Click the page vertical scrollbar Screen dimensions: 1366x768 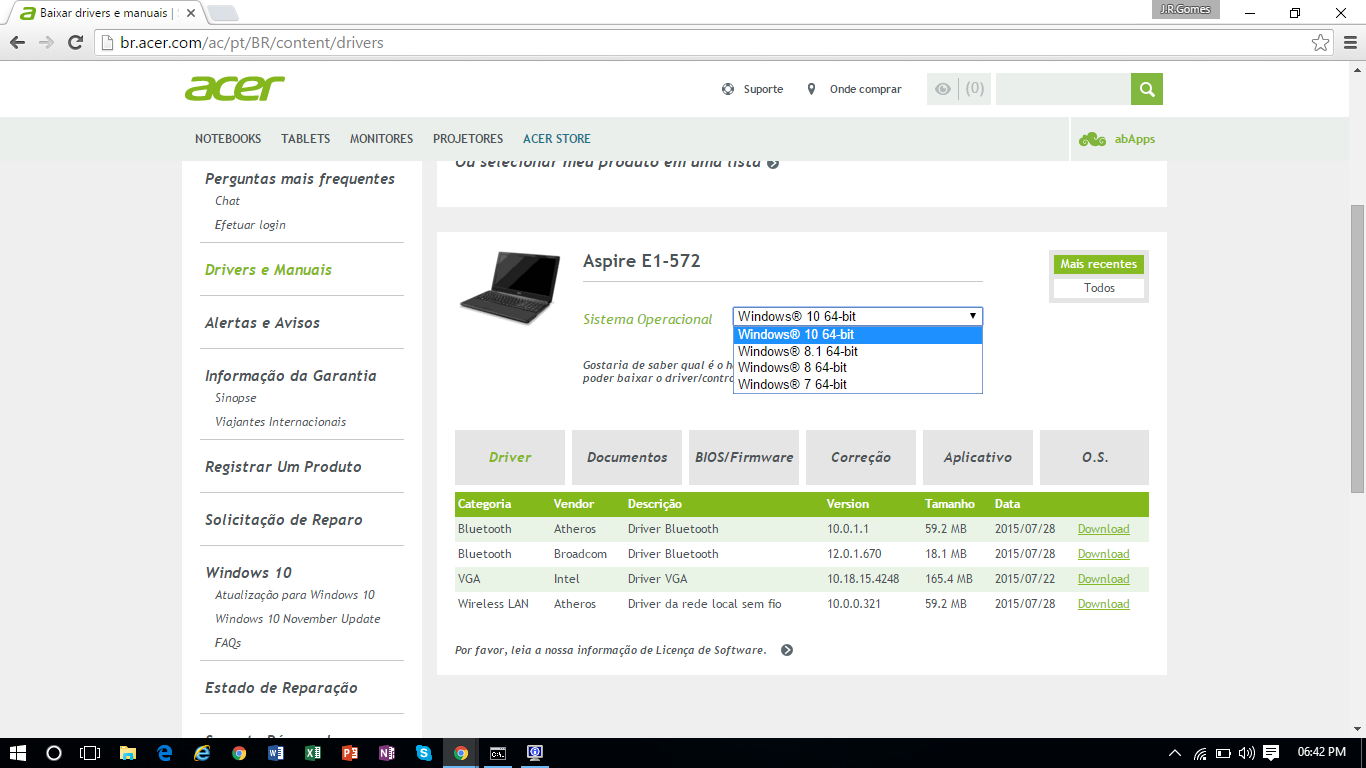point(1357,348)
